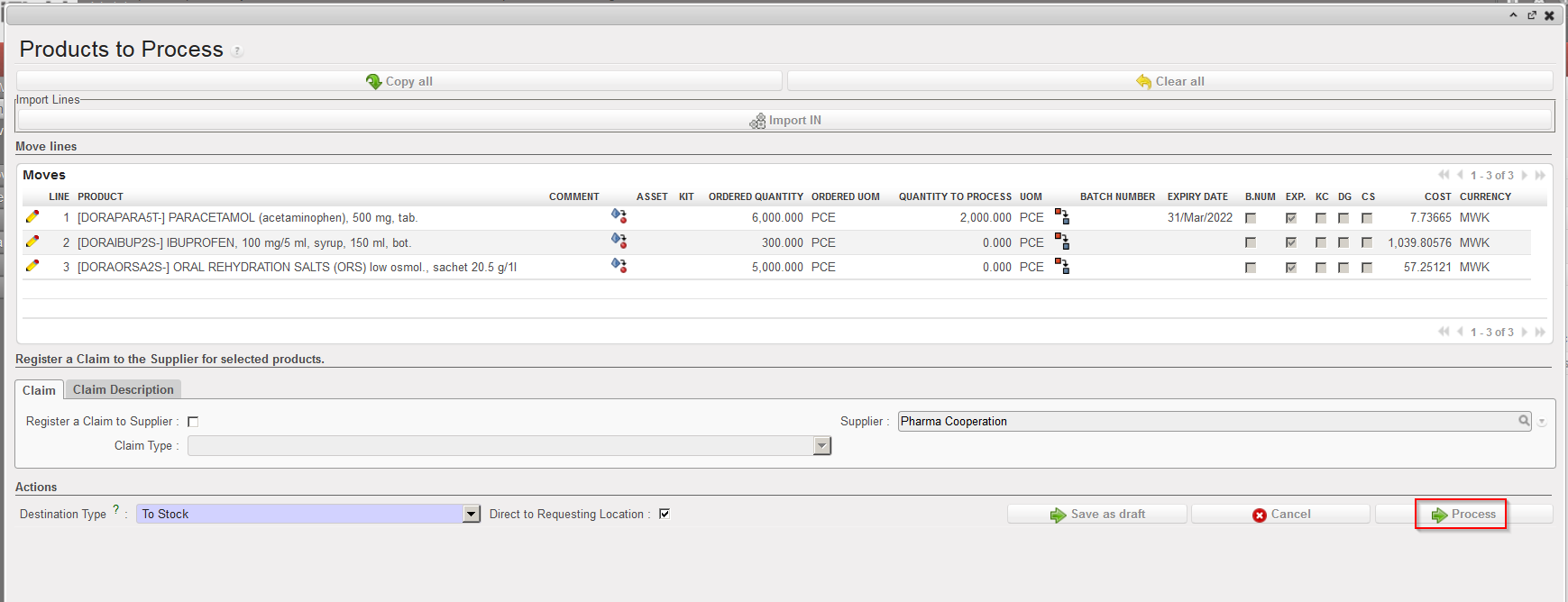Viewport: 1568px width, 602px height.
Task: Edit the ORAL REHYDRATION SALTS line pencil icon
Action: pyautogui.click(x=32, y=266)
